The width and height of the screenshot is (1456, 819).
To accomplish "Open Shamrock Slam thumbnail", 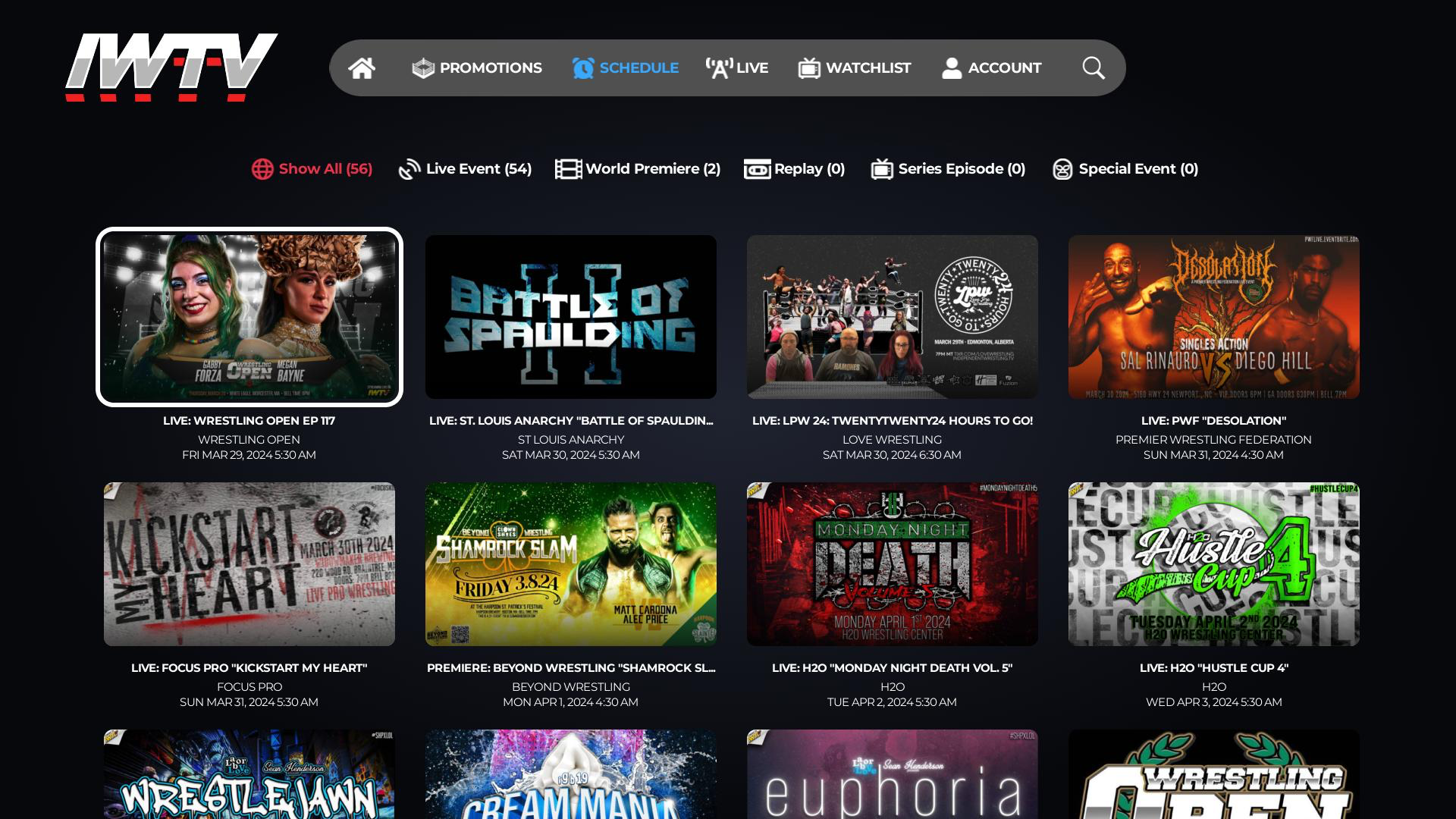I will (571, 564).
